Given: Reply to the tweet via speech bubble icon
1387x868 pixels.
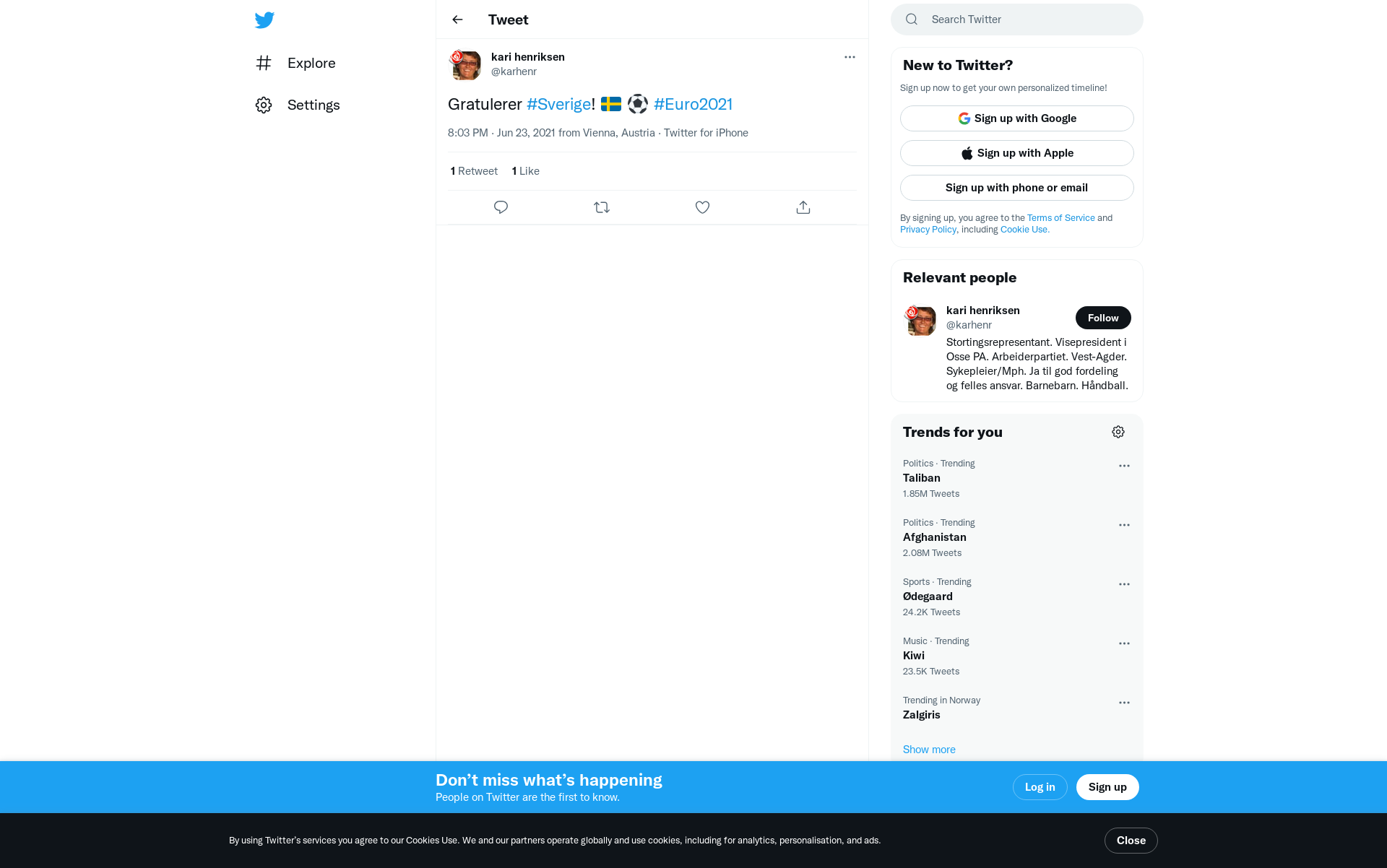Looking at the screenshot, I should pos(501,207).
